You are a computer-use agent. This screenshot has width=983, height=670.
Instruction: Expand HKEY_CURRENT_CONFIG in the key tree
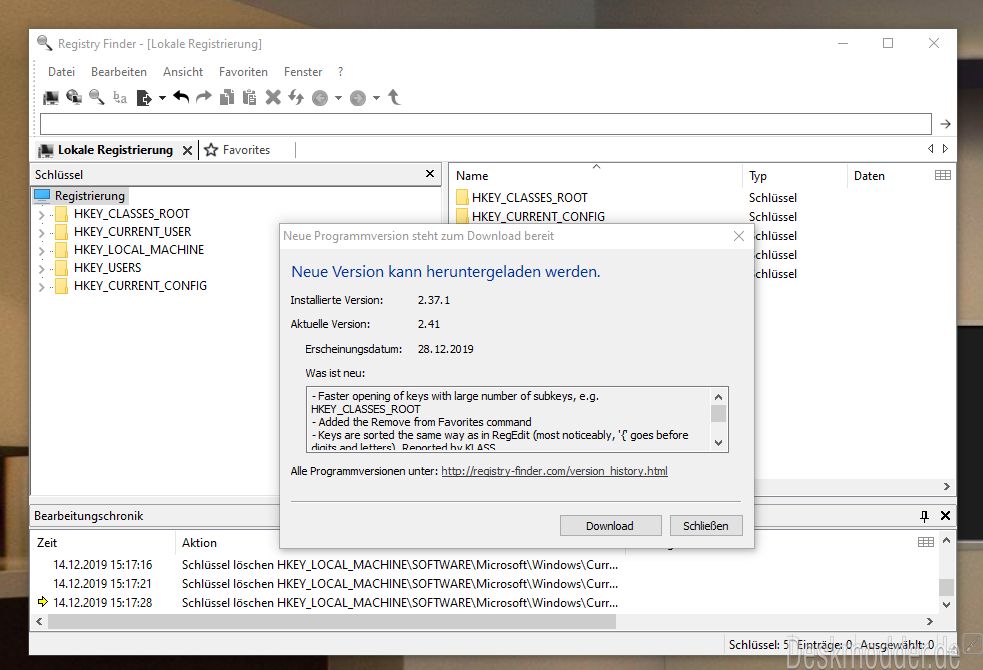coord(41,287)
